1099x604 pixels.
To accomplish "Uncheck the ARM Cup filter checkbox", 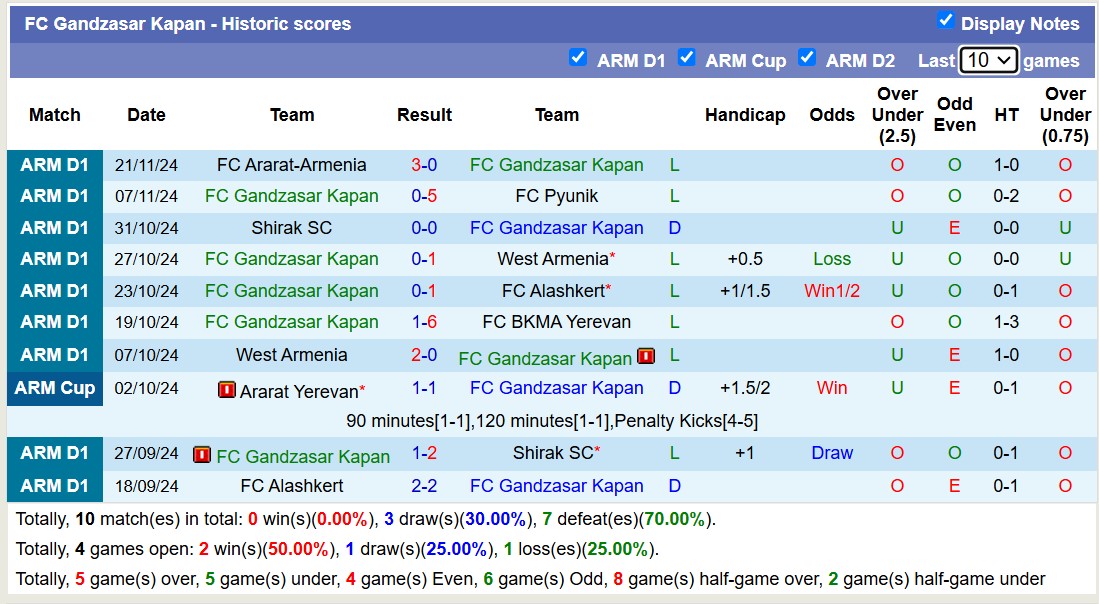I will click(686, 58).
